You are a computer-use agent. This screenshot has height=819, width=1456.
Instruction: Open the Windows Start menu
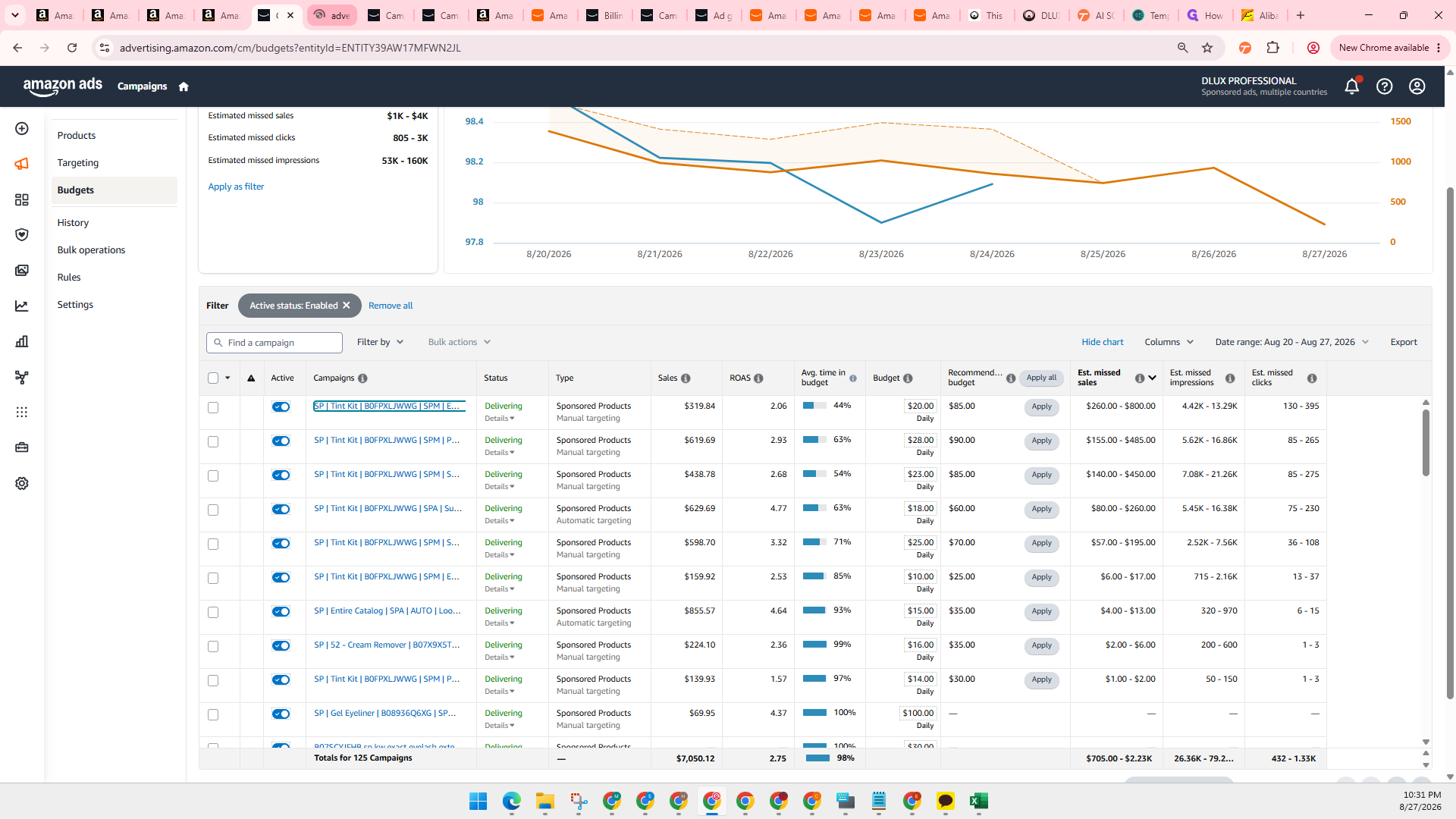(479, 801)
